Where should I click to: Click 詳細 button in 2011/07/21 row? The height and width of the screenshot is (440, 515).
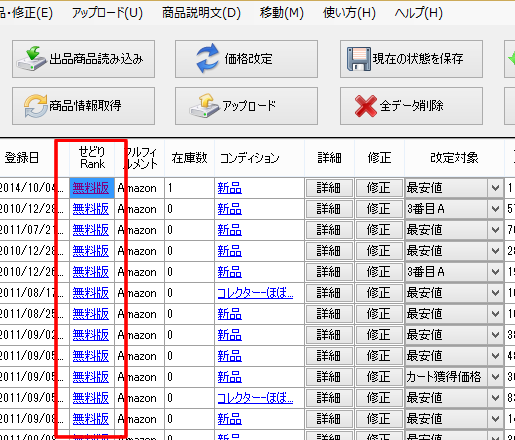pyautogui.click(x=329, y=230)
